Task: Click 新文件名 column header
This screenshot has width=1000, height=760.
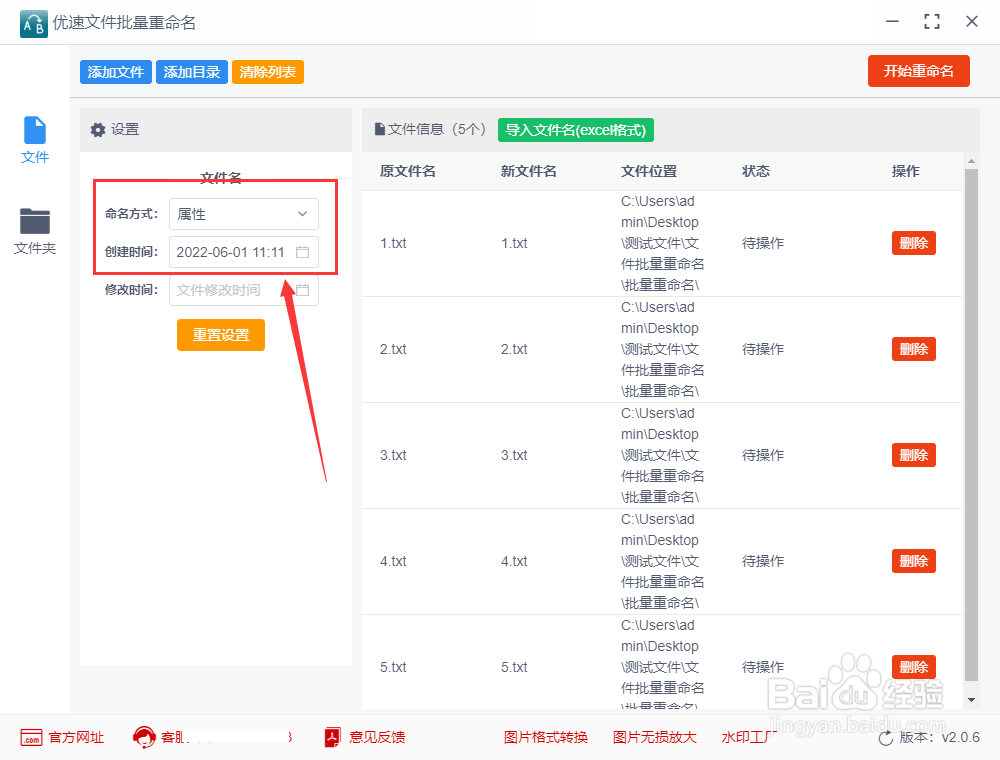Action: [529, 171]
